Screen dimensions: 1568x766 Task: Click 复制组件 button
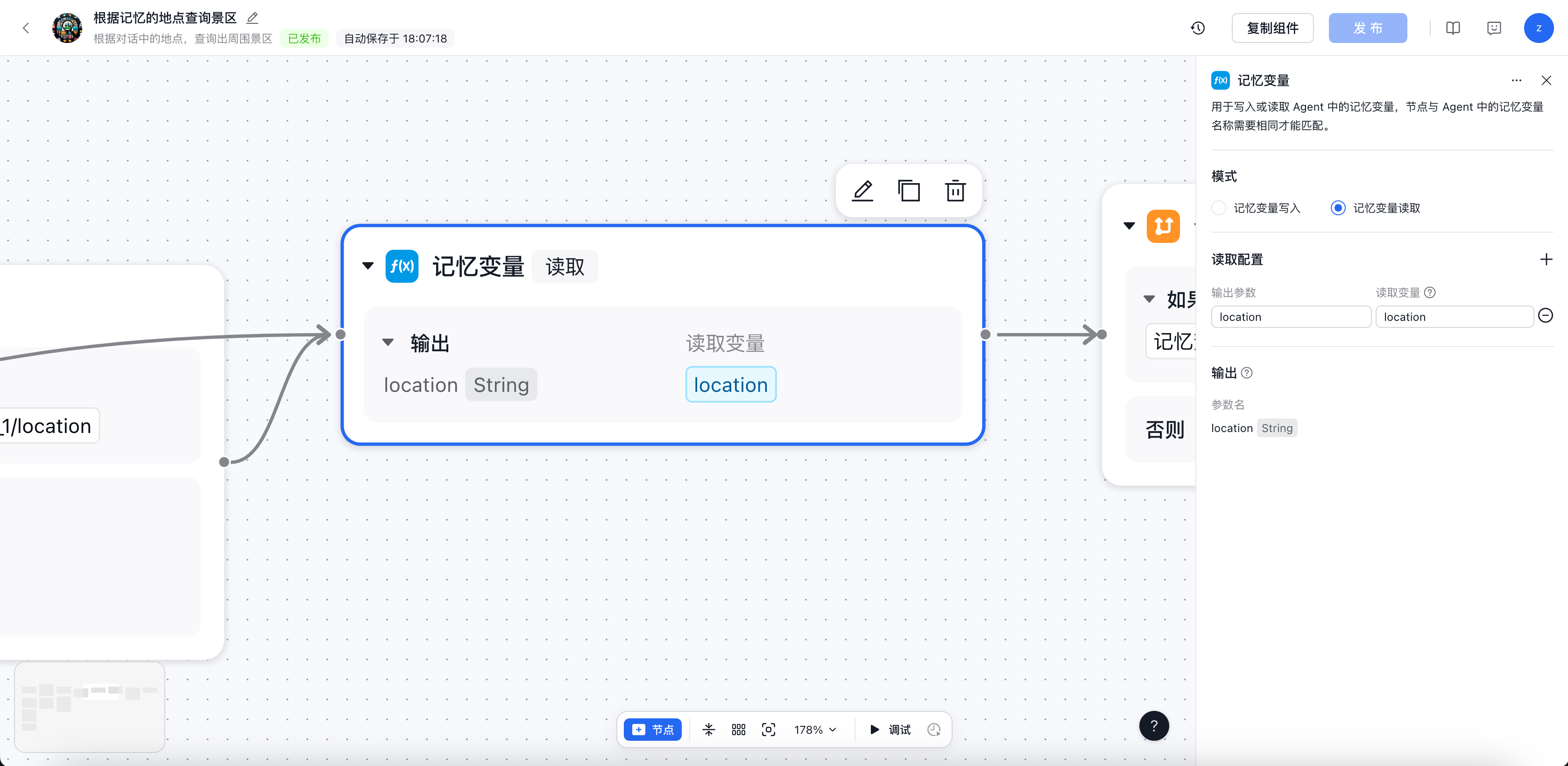(1272, 28)
